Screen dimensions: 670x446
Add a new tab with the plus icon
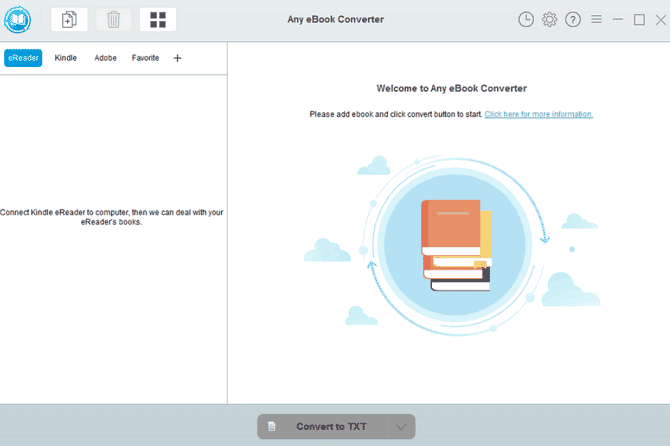click(x=177, y=58)
